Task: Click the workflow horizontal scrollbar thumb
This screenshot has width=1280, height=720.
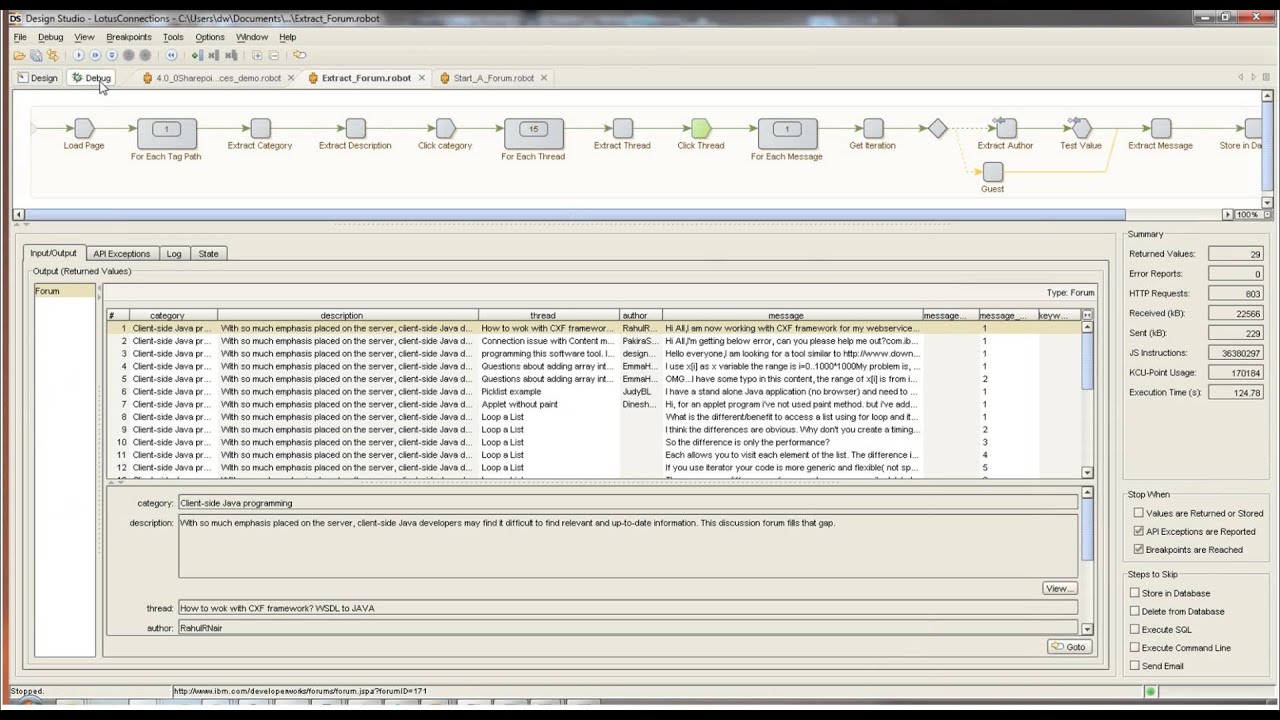Action: 575,215
